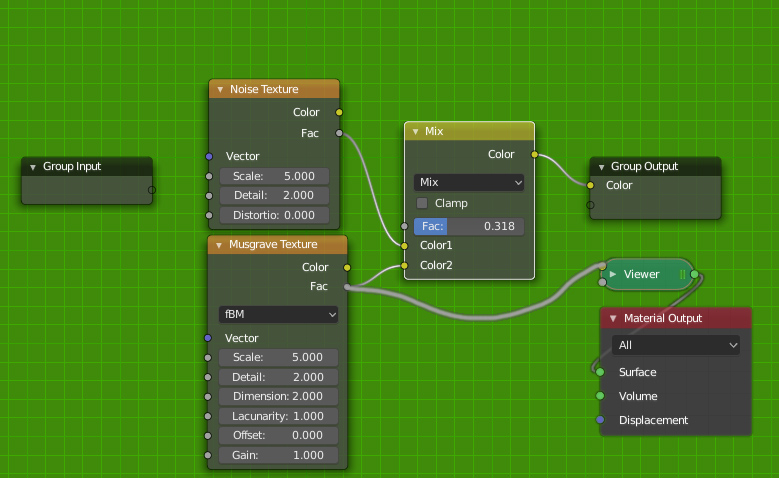The image size is (779, 478).
Task: Collapse the Noise Texture node
Action: tap(220, 90)
